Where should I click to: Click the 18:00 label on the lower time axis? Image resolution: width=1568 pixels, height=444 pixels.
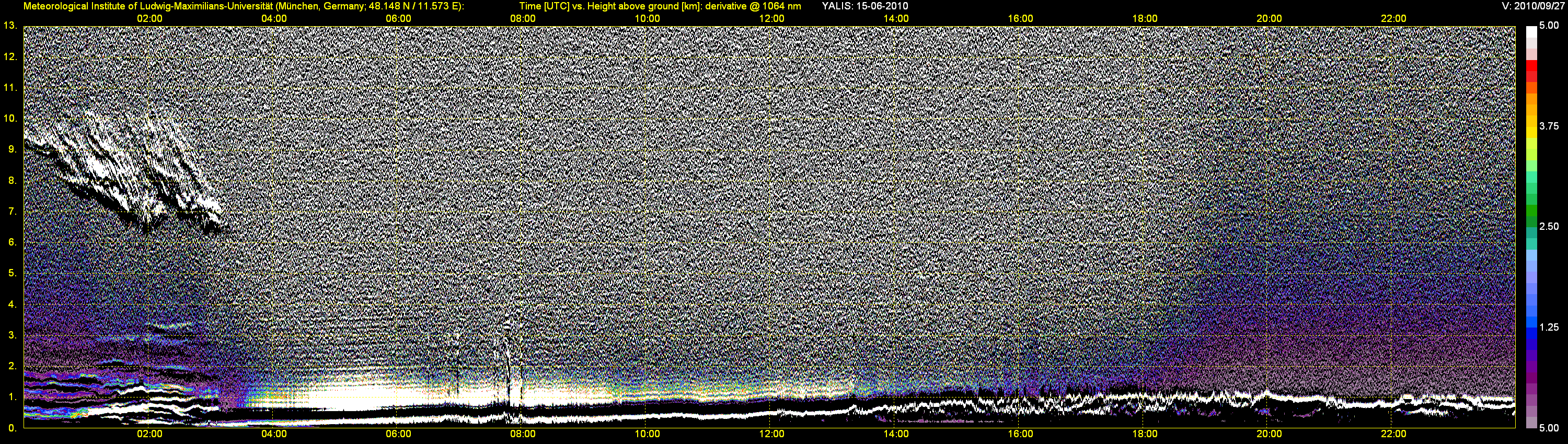(x=1145, y=434)
